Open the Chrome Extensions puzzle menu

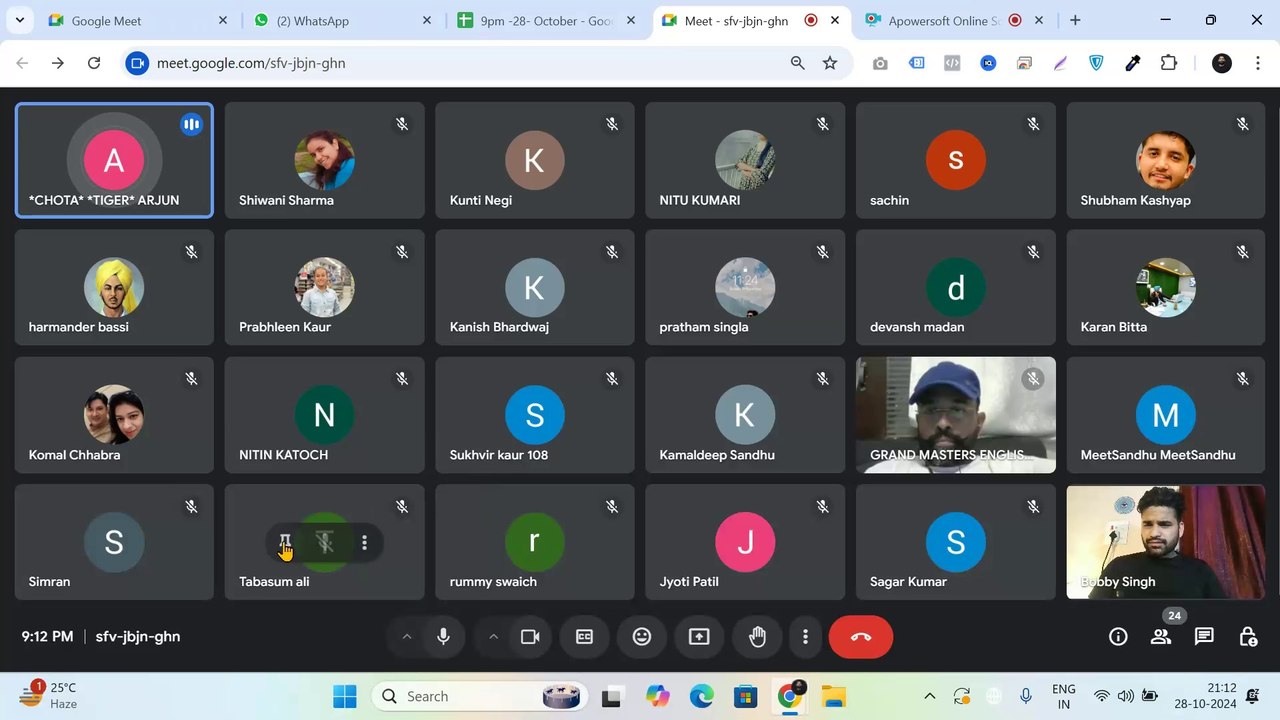point(1169,63)
